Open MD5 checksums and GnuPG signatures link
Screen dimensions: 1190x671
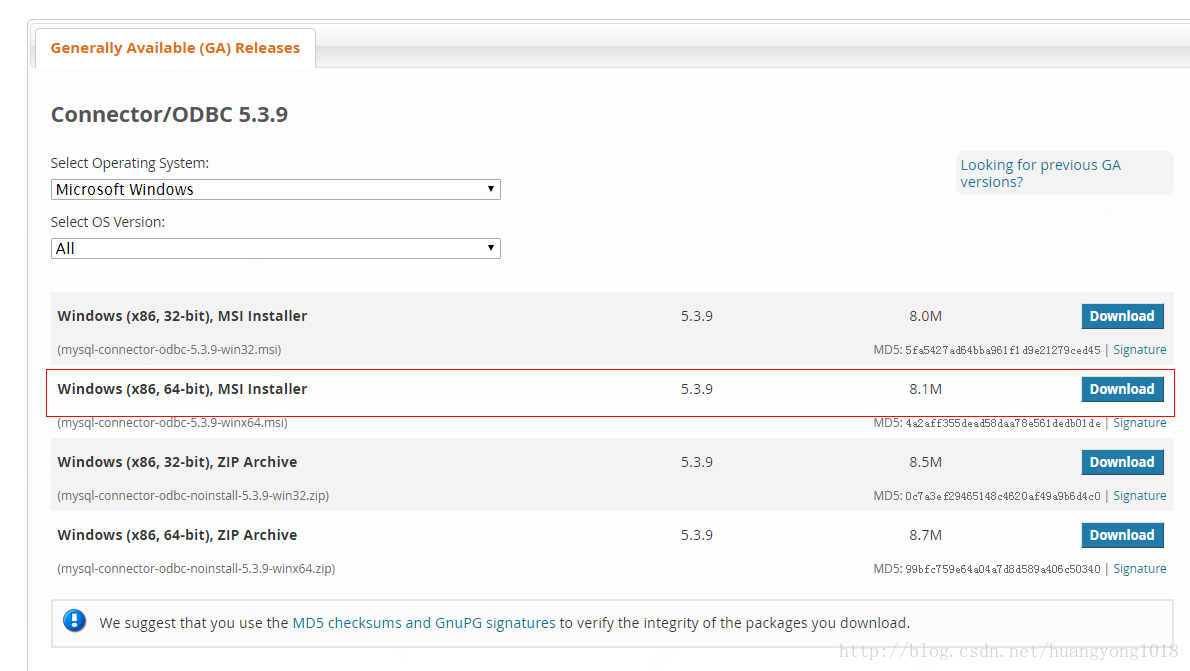point(423,622)
